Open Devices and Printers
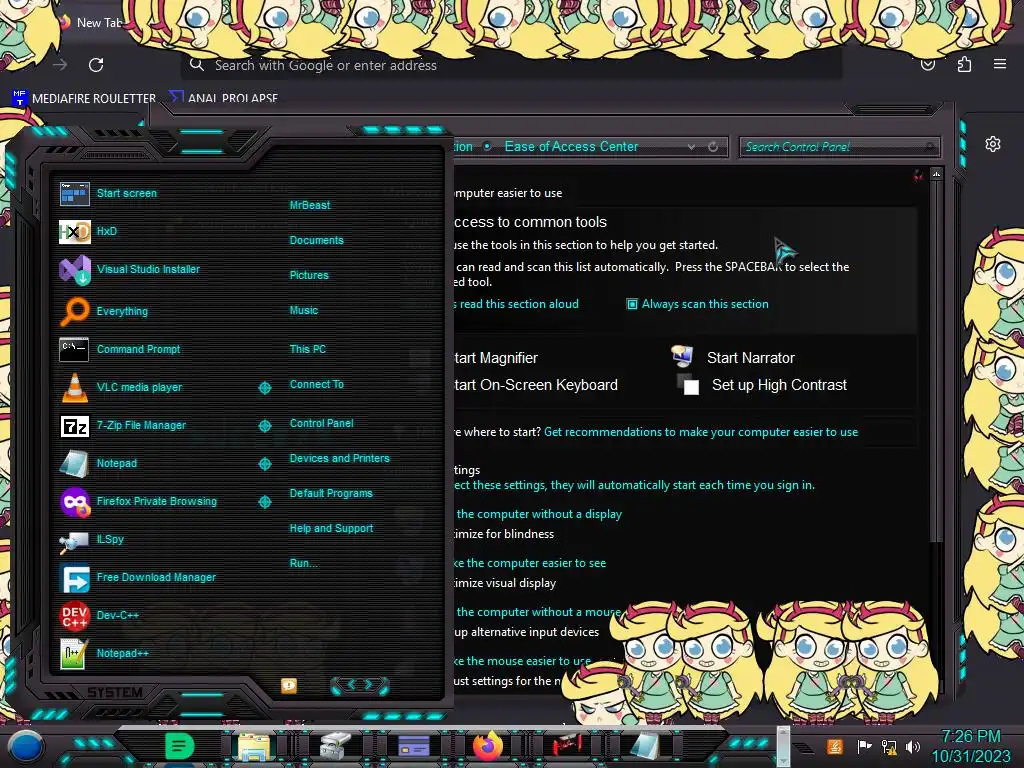 [339, 458]
